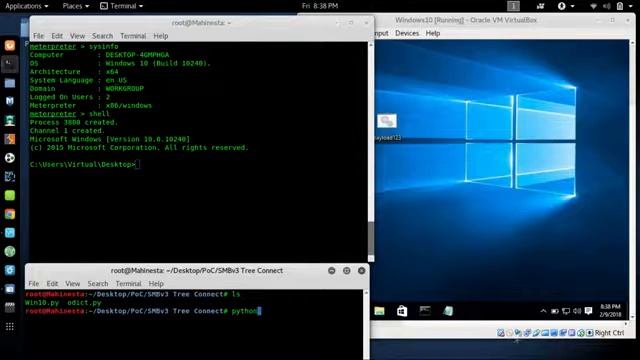Open Action Center notification icon in Windows VM

click(x=588, y=311)
